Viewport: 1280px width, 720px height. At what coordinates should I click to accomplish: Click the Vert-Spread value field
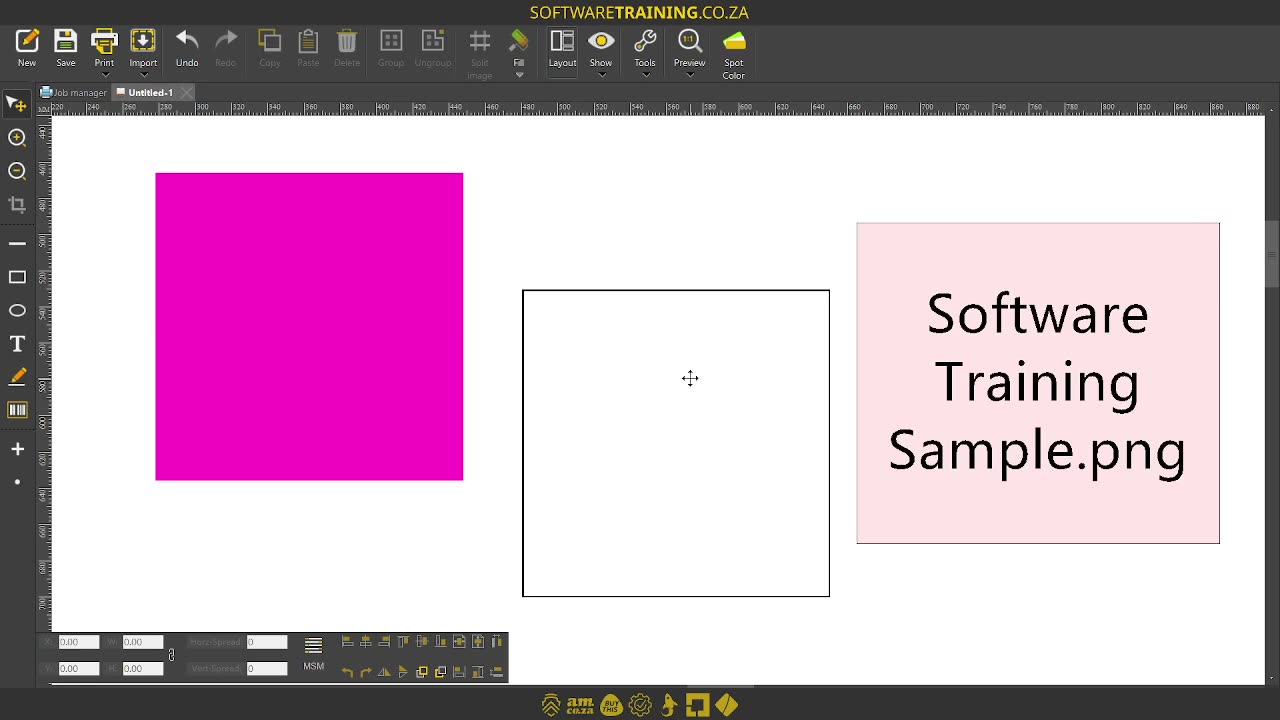[267, 668]
